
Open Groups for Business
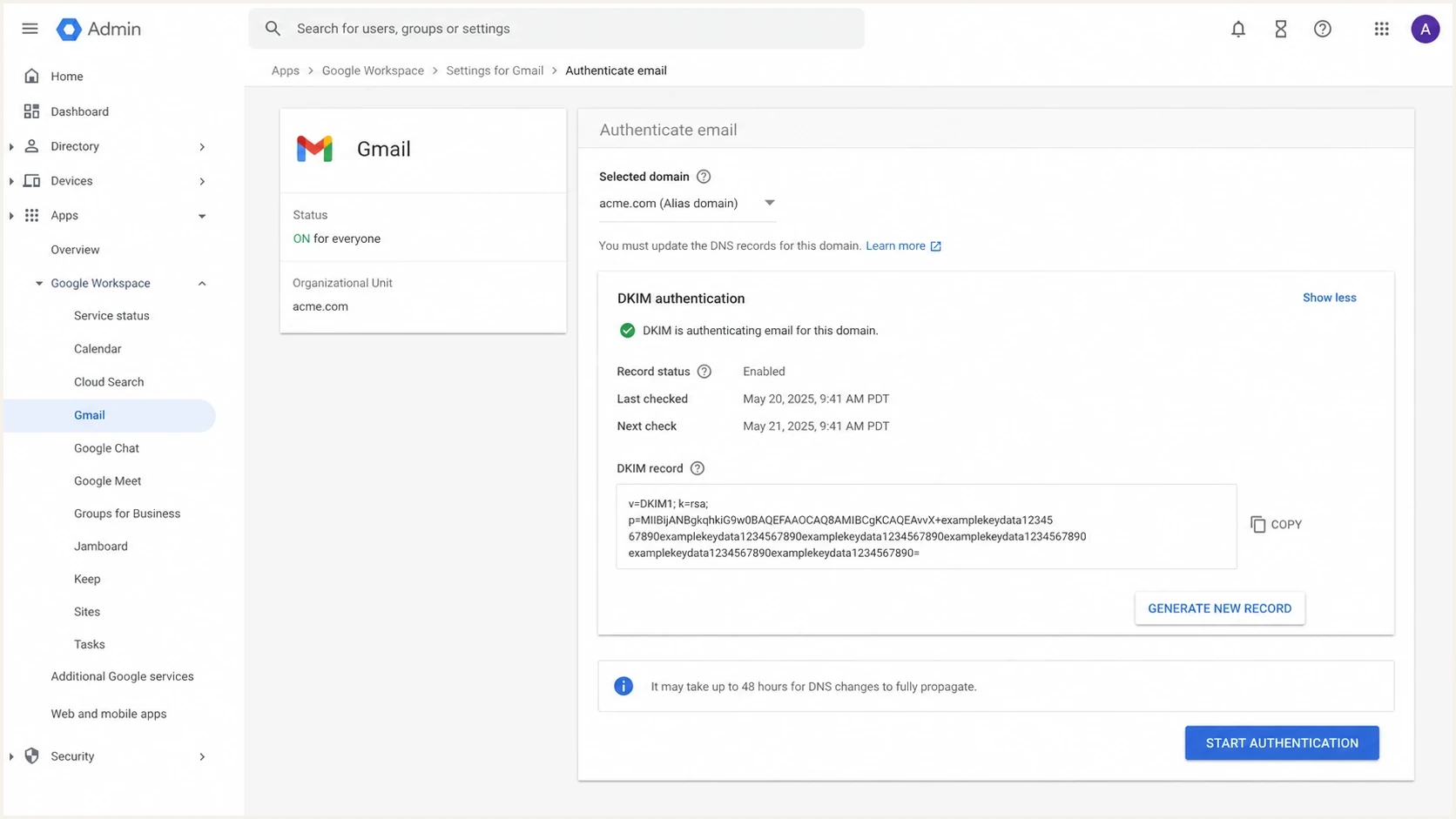click(127, 514)
